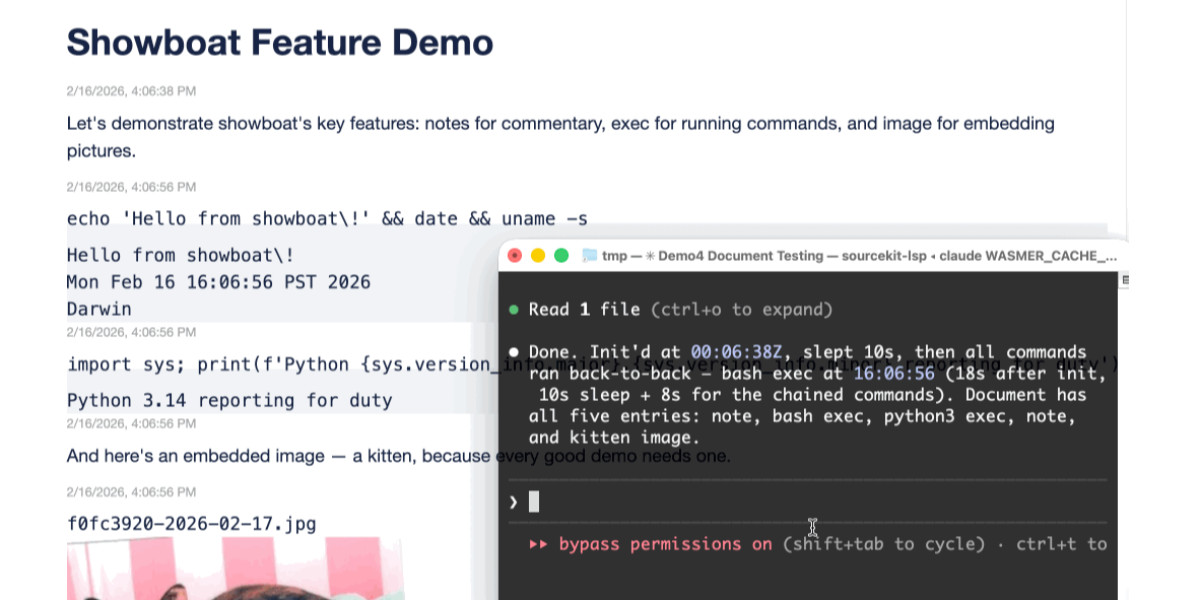The image size is (1200, 600).
Task: Click the import sys Python command block
Action: click(280, 364)
